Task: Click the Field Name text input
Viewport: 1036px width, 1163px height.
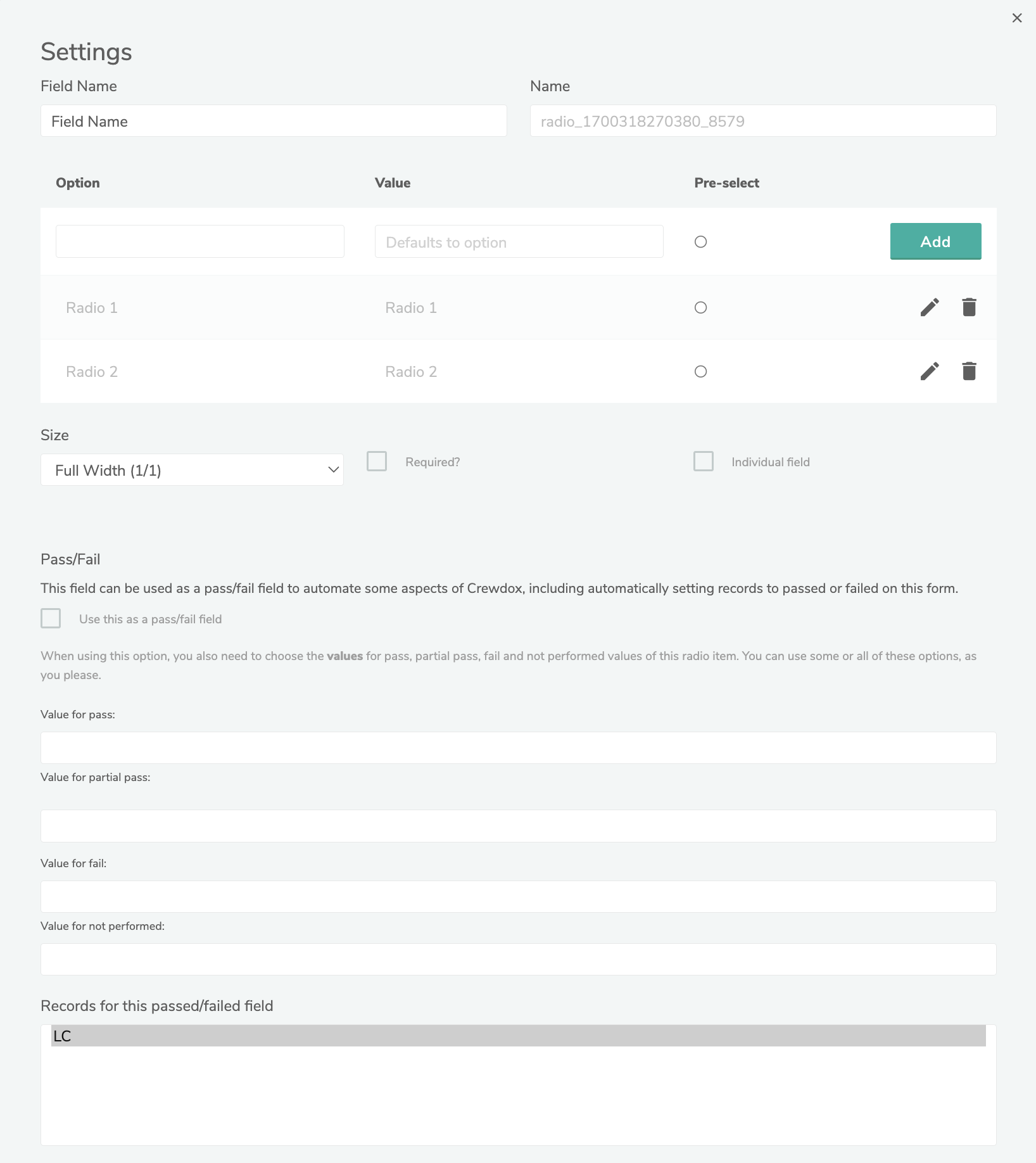Action: (274, 121)
